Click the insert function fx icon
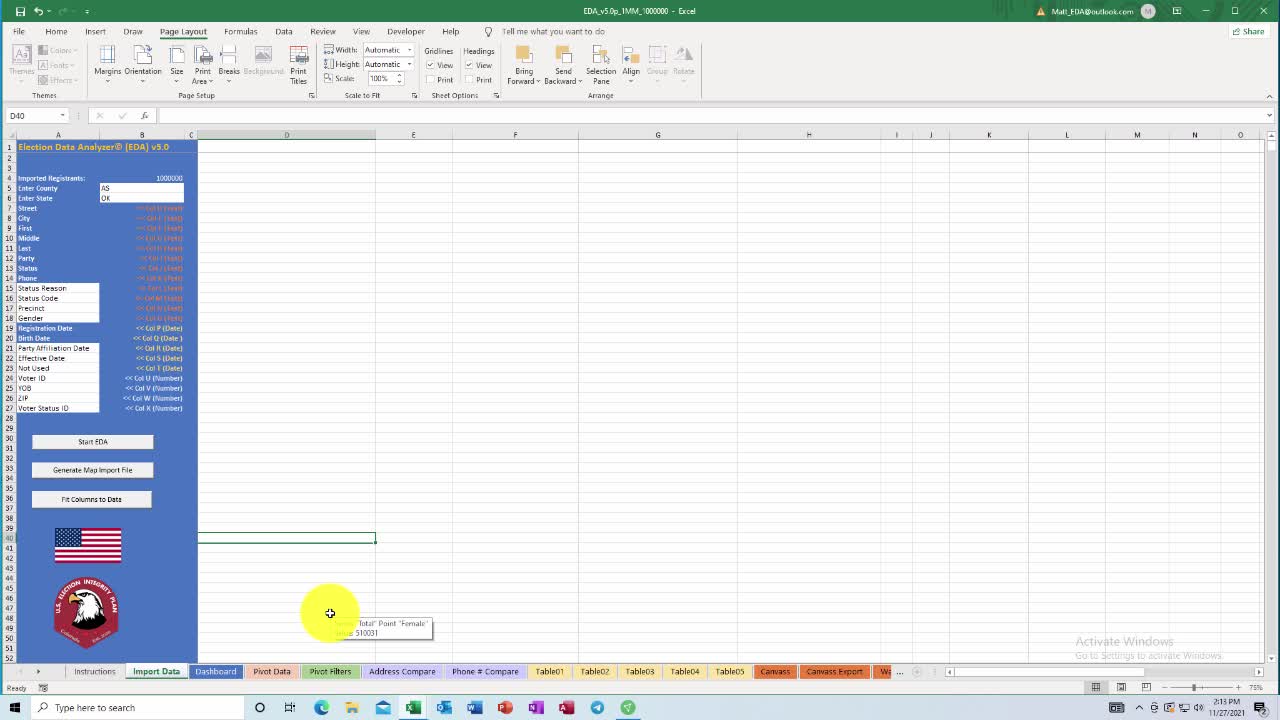 tap(145, 116)
